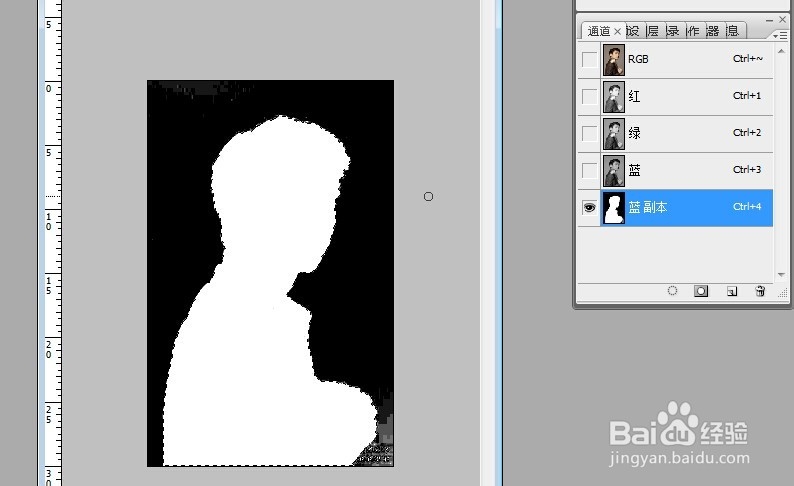Switch to the 息 panel tab
The height and width of the screenshot is (486, 794).
[732, 31]
